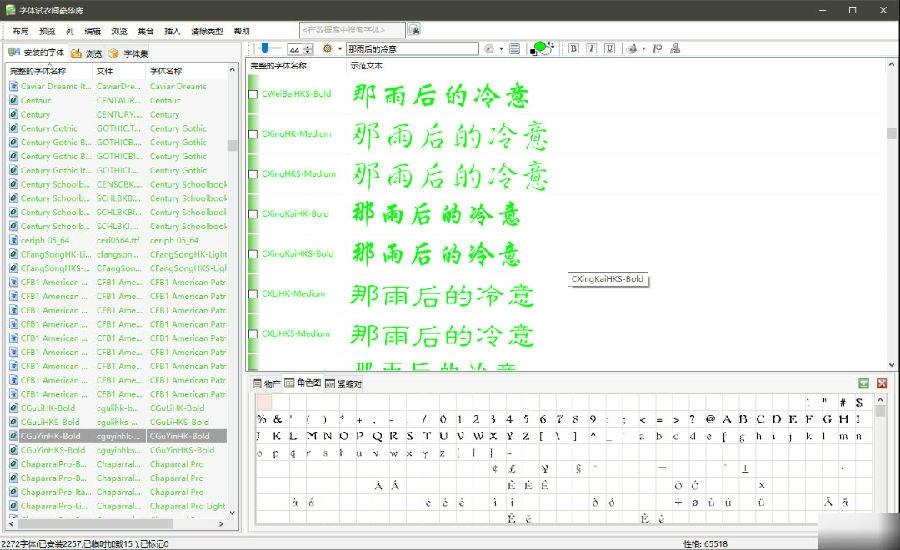Click the 完整的字体名称 preview column header

(296, 66)
